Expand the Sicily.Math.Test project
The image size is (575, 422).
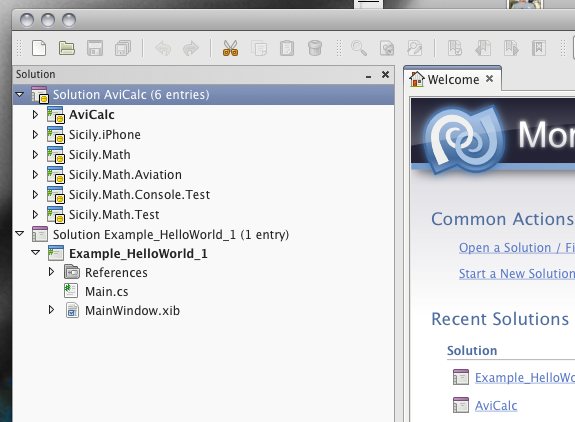point(35,214)
